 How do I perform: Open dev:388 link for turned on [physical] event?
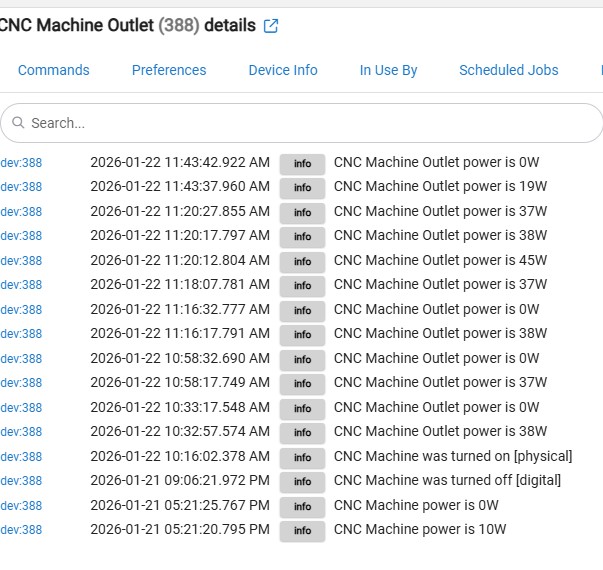point(21,457)
